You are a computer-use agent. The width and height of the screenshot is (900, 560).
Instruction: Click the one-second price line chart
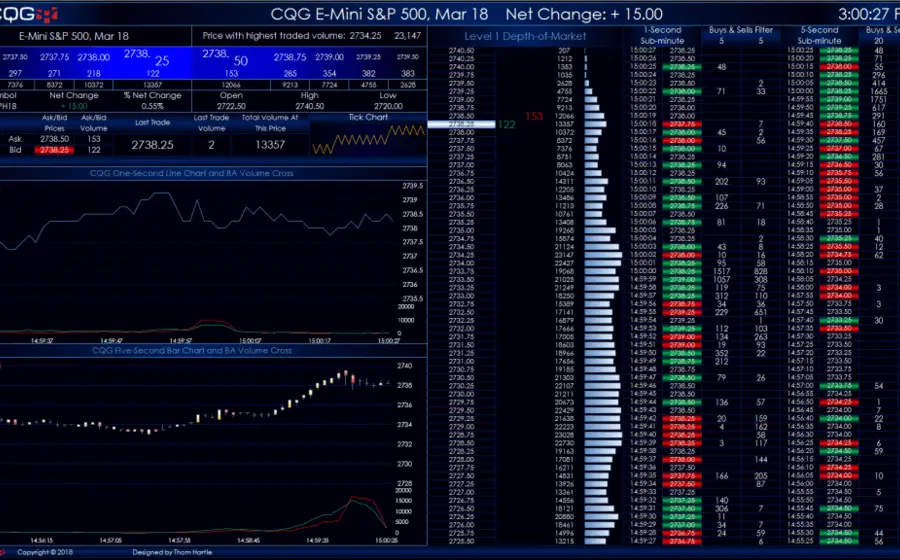click(x=198, y=221)
